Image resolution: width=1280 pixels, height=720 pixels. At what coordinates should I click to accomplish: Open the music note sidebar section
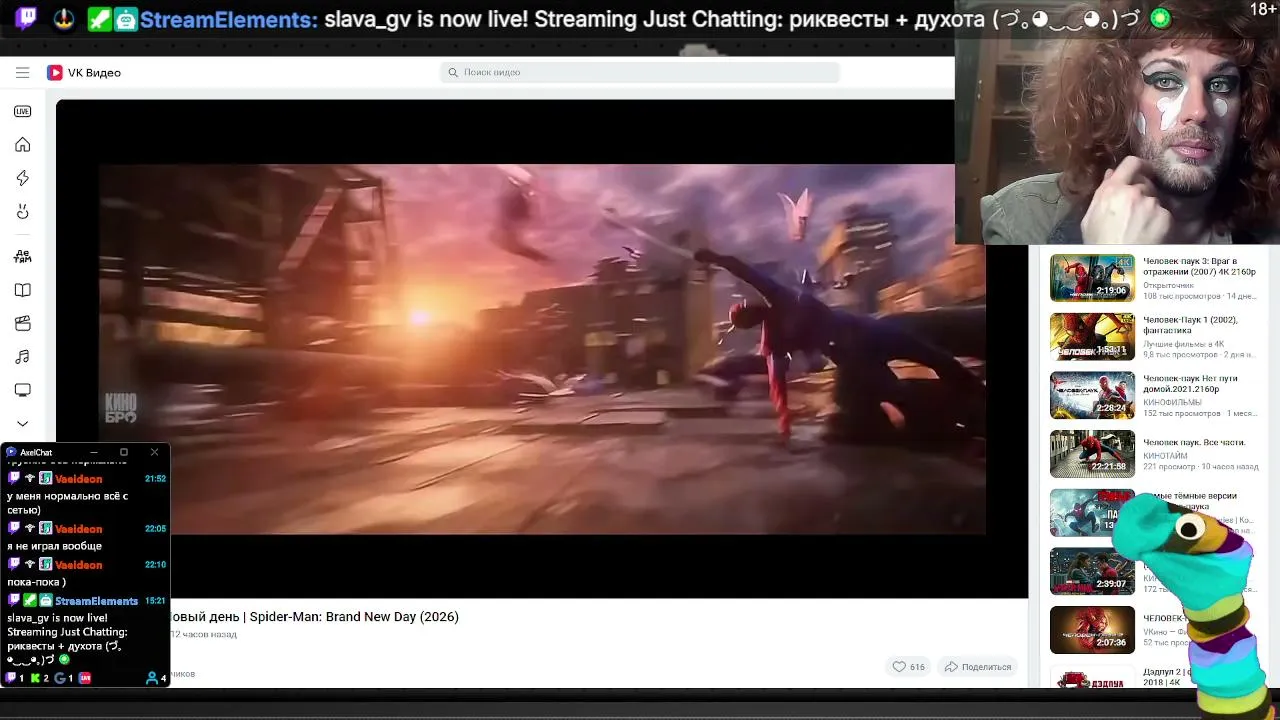[x=22, y=357]
